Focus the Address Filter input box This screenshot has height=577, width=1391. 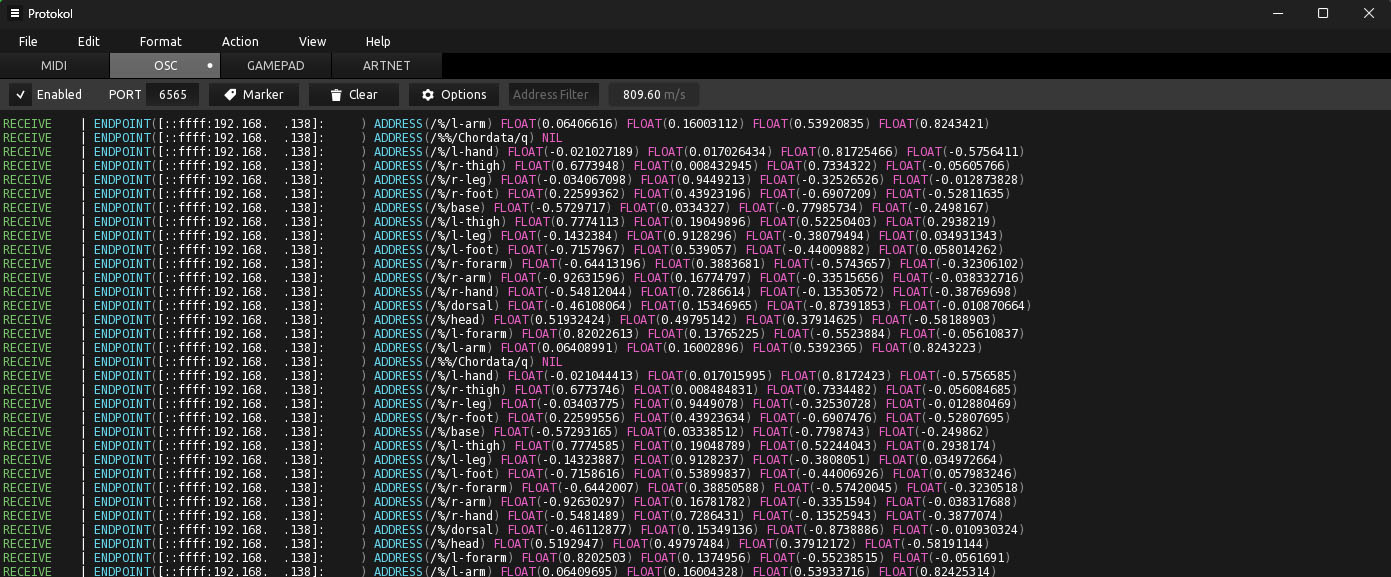point(554,95)
